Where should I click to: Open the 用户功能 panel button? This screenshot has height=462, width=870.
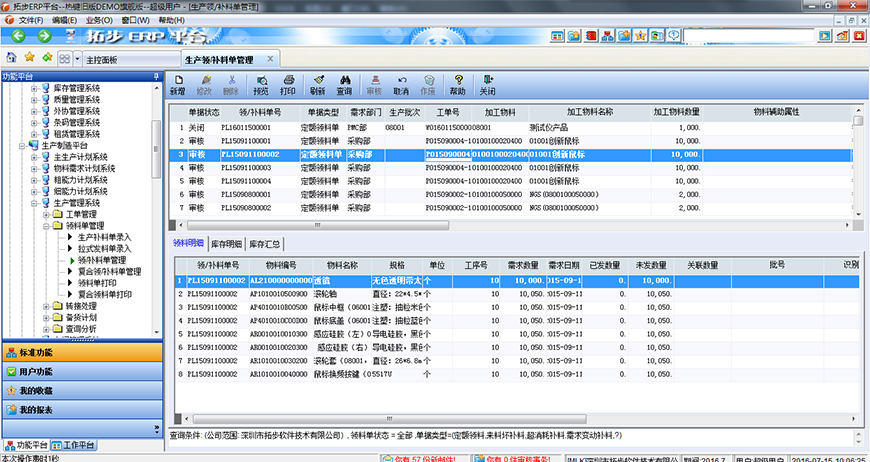click(x=80, y=371)
